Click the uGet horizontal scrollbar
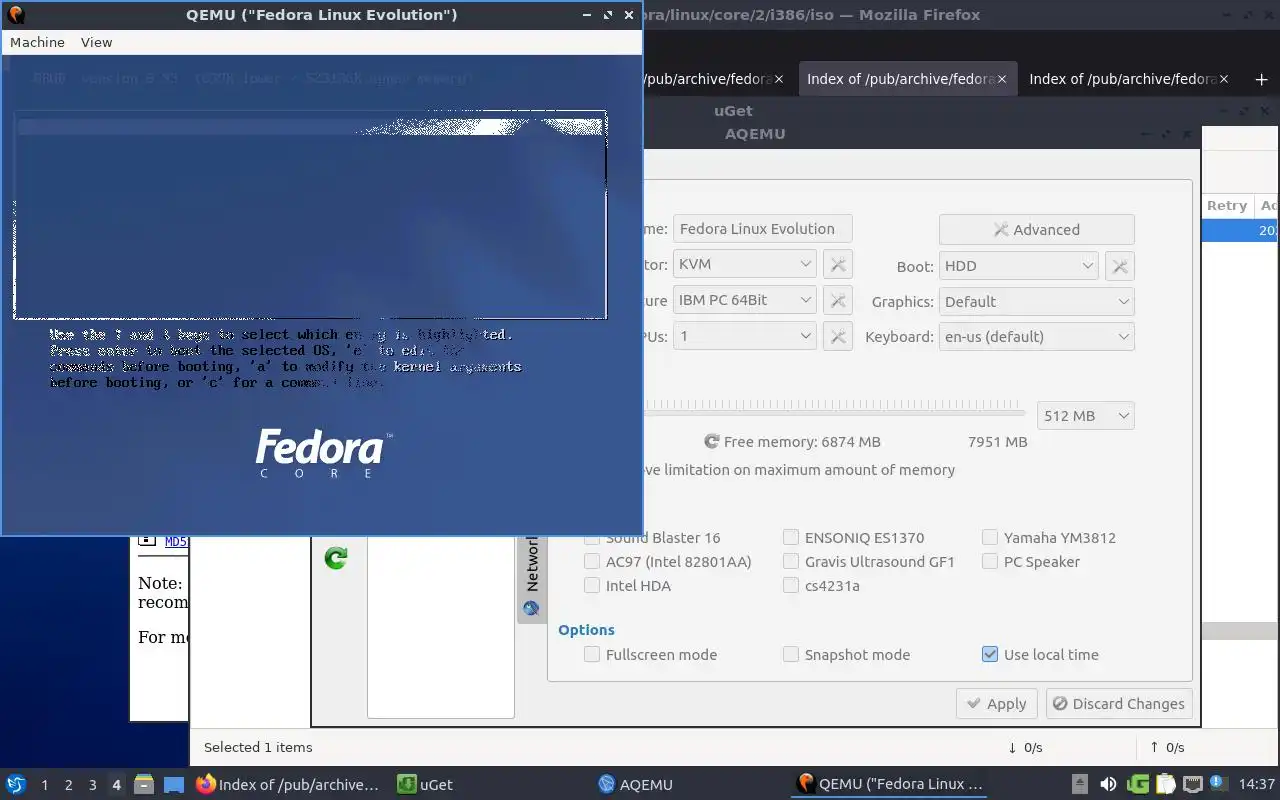1280x800 pixels. coord(1240,631)
